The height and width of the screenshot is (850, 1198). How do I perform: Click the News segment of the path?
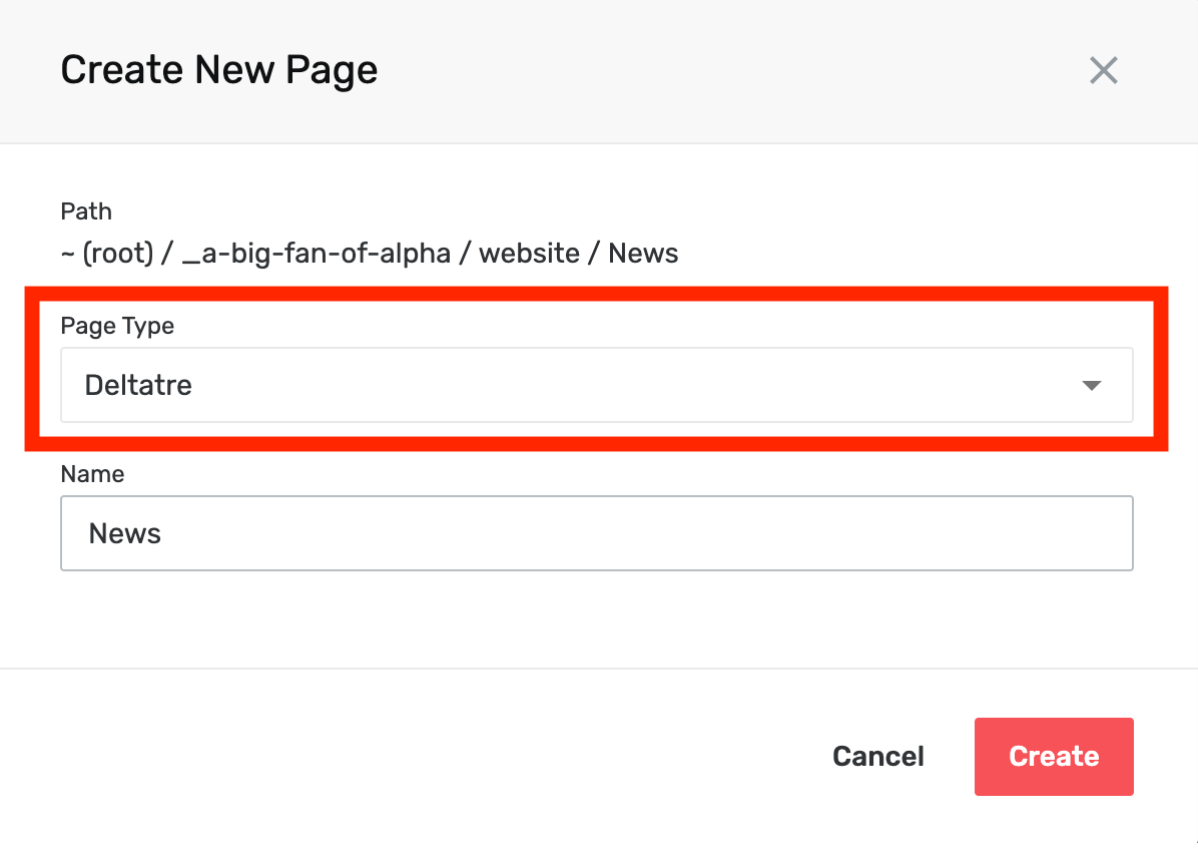pos(643,253)
